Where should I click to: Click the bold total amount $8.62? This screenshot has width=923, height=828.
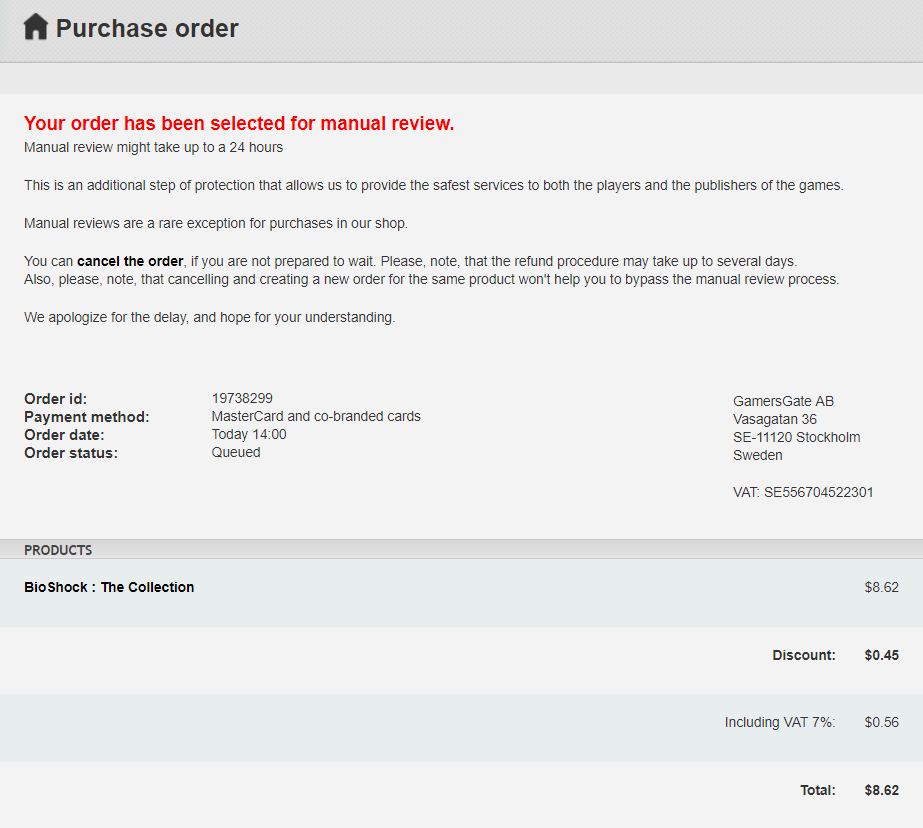[x=881, y=790]
